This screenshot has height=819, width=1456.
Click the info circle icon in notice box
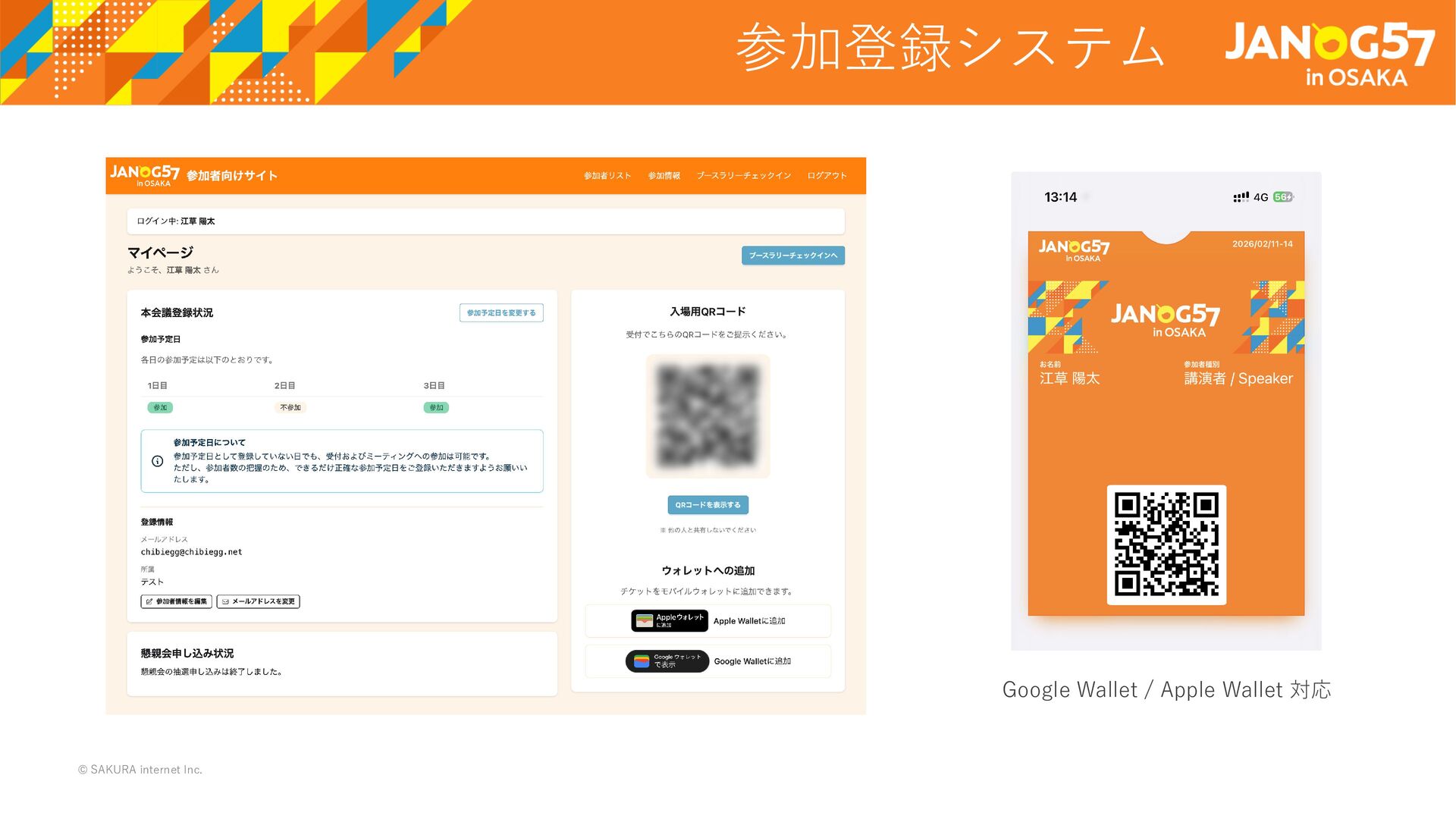click(158, 461)
